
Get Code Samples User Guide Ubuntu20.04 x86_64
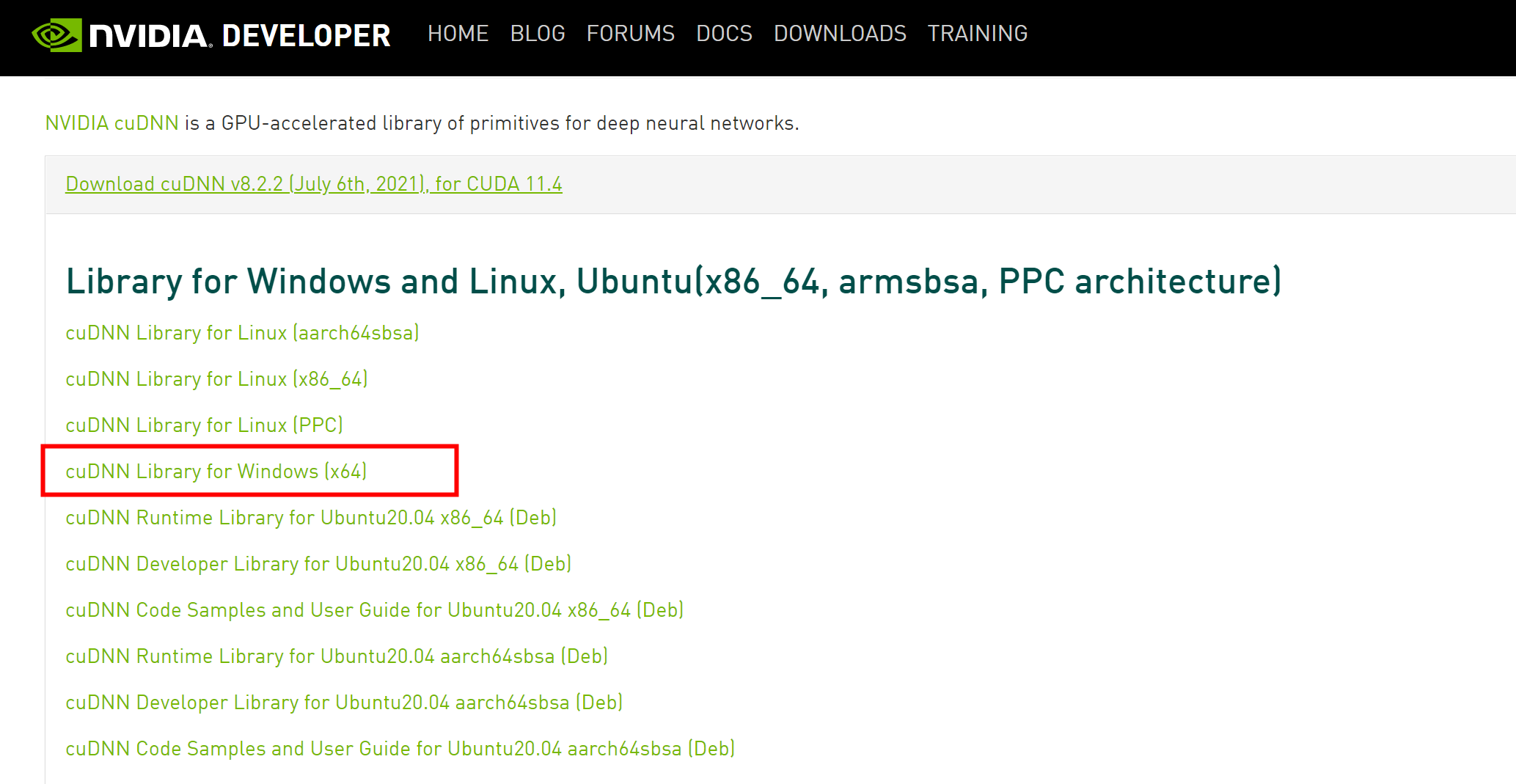(375, 610)
